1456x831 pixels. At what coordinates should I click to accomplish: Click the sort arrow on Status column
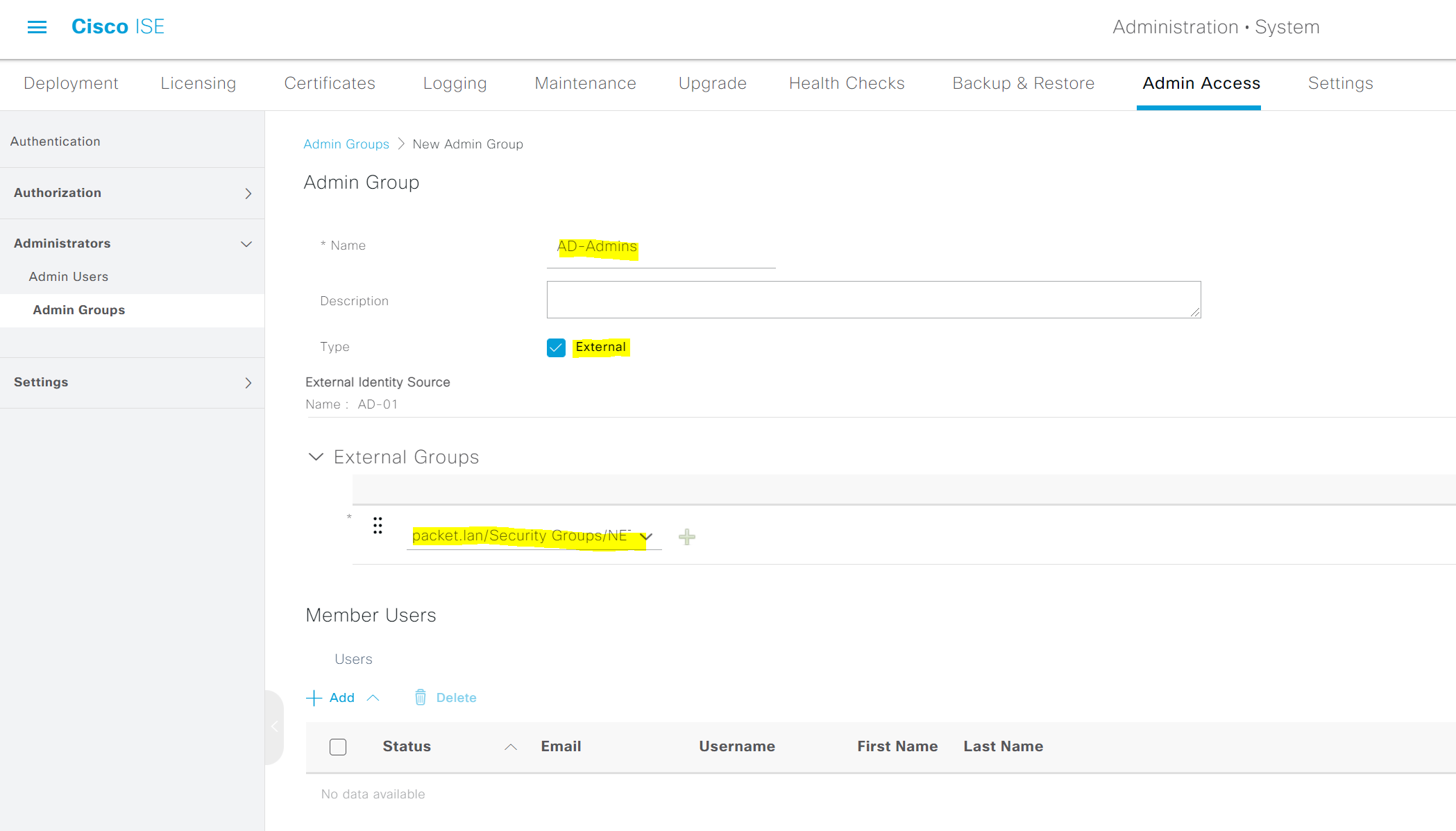tap(510, 746)
